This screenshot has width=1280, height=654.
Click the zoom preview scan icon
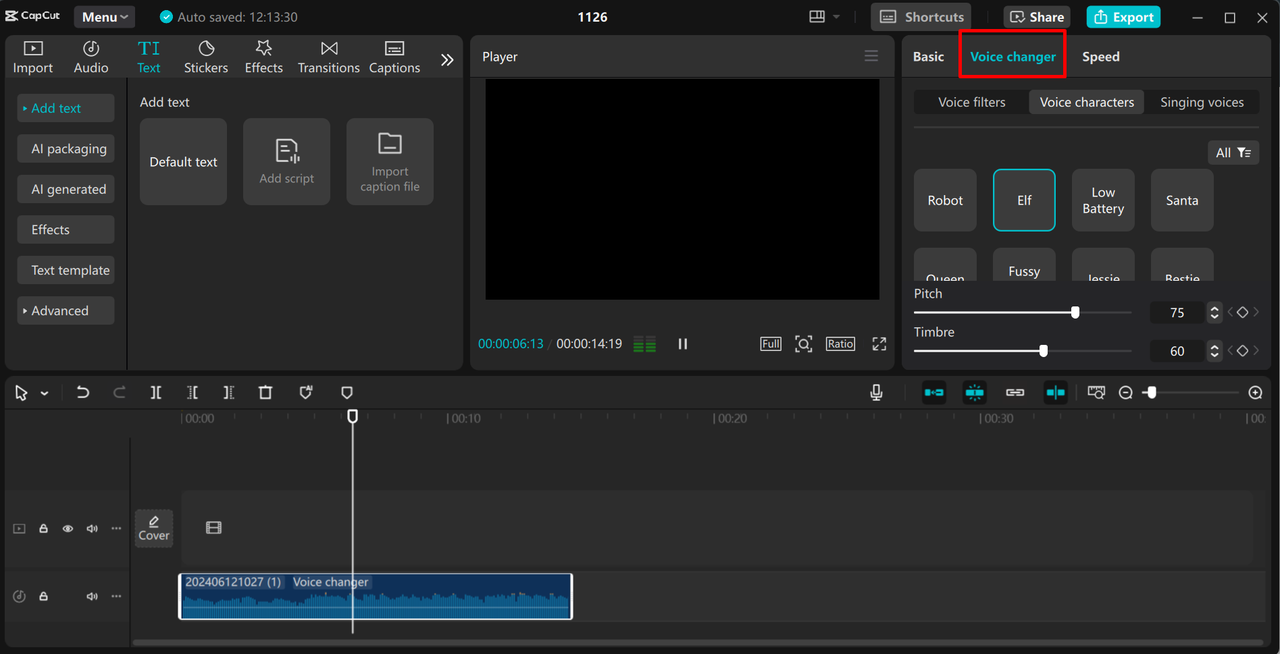click(803, 344)
